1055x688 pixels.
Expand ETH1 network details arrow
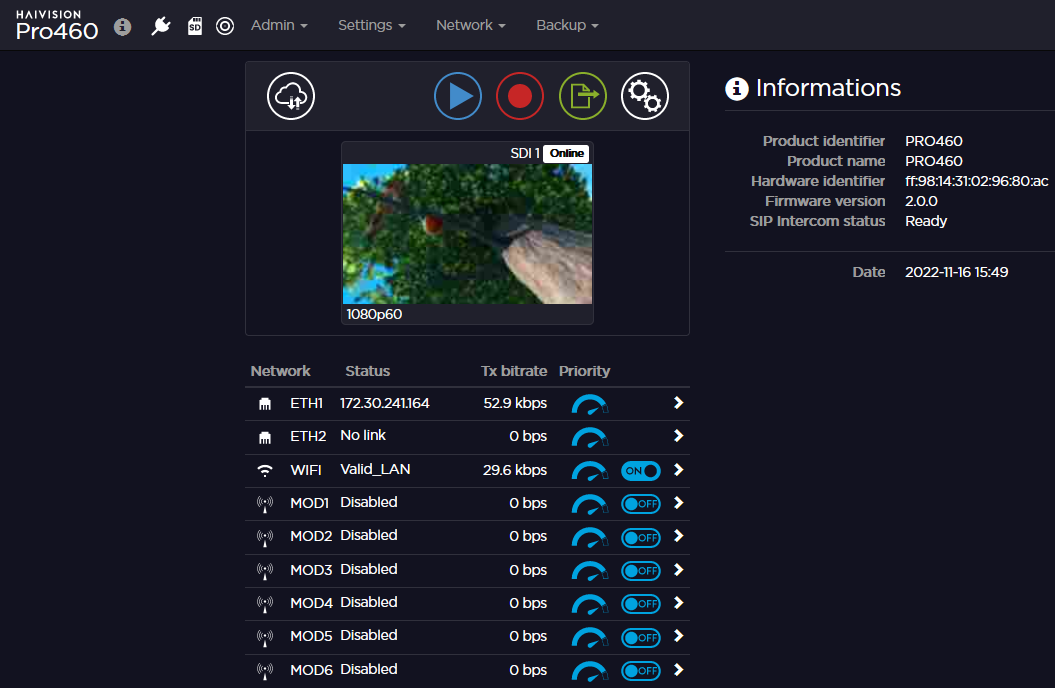coord(678,403)
